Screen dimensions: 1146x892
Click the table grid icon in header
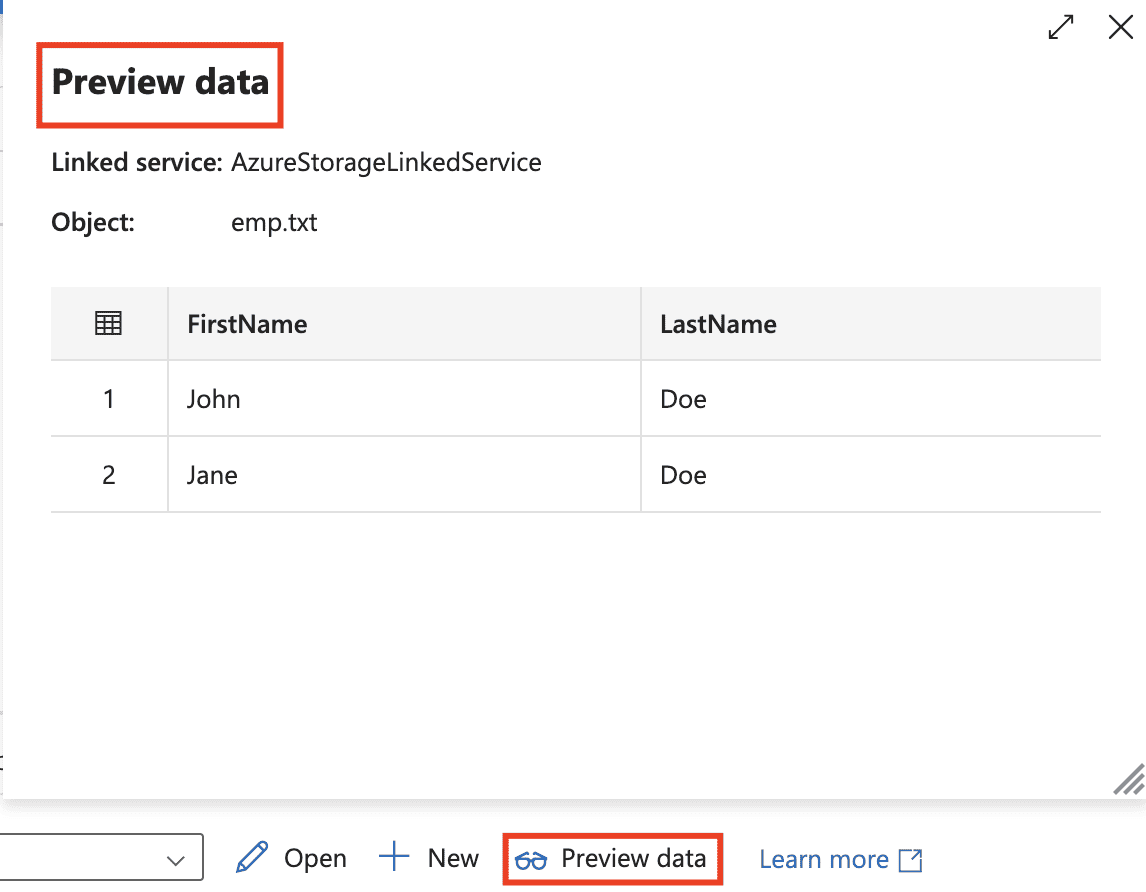click(x=108, y=323)
